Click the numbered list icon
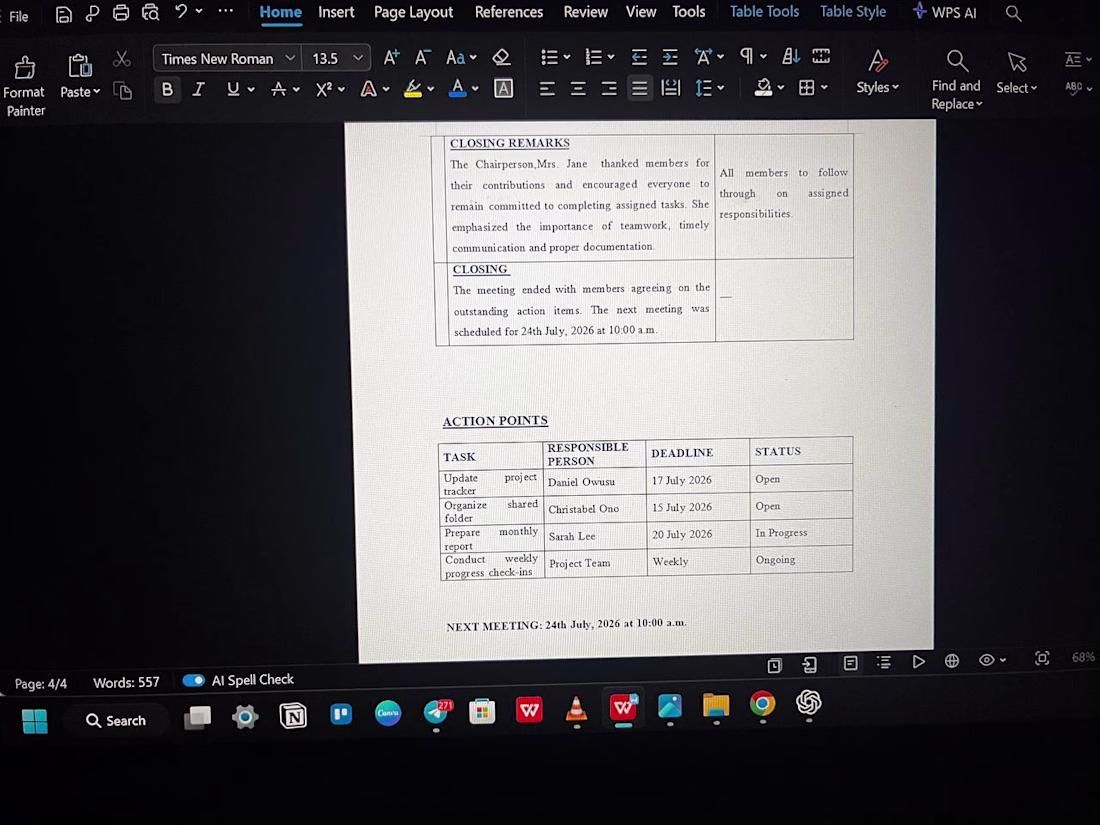Image resolution: width=1100 pixels, height=825 pixels. click(x=593, y=57)
